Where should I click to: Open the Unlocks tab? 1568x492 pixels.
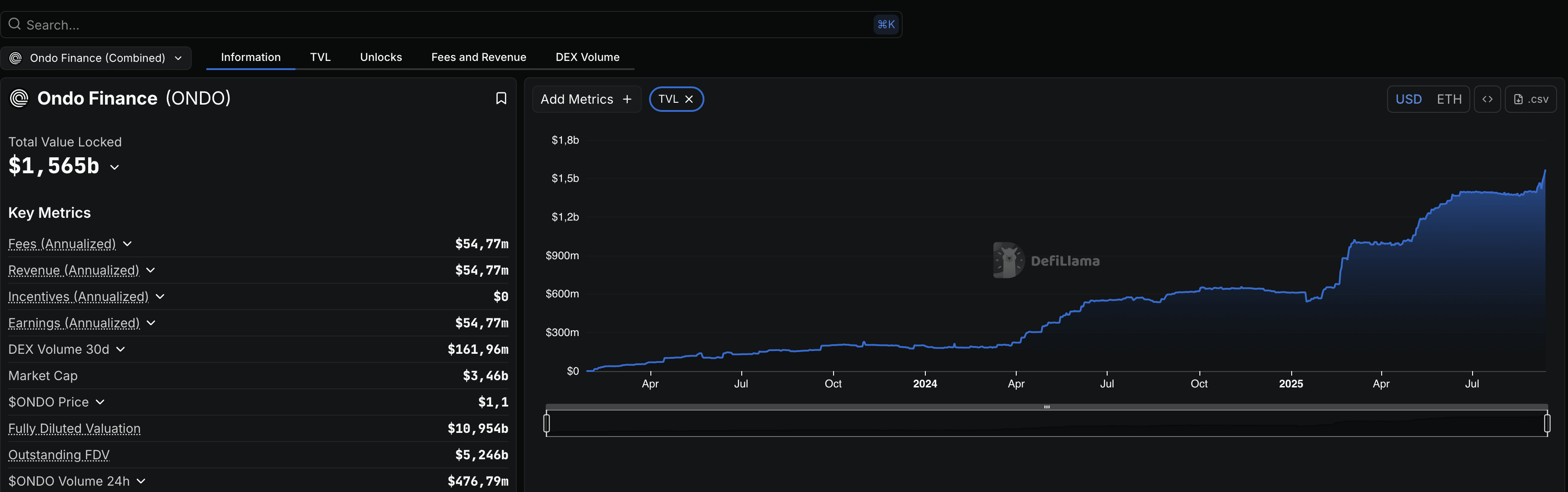(380, 57)
